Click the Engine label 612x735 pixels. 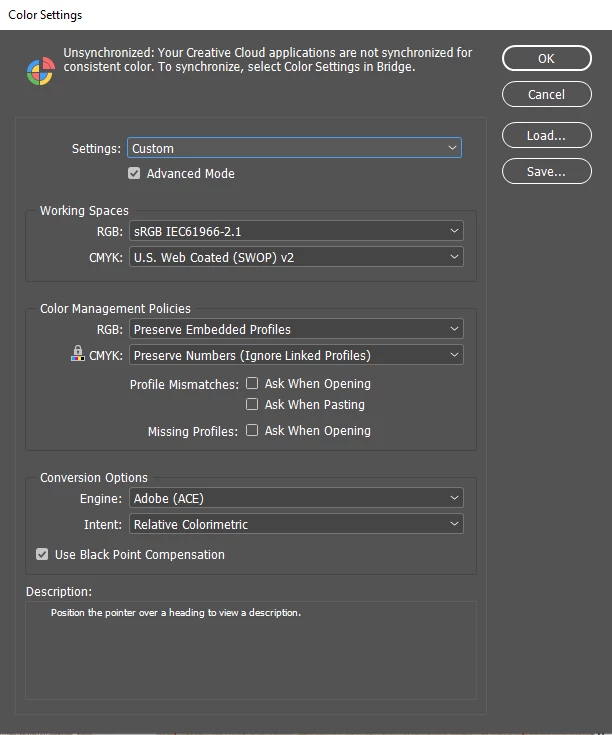tap(101, 498)
